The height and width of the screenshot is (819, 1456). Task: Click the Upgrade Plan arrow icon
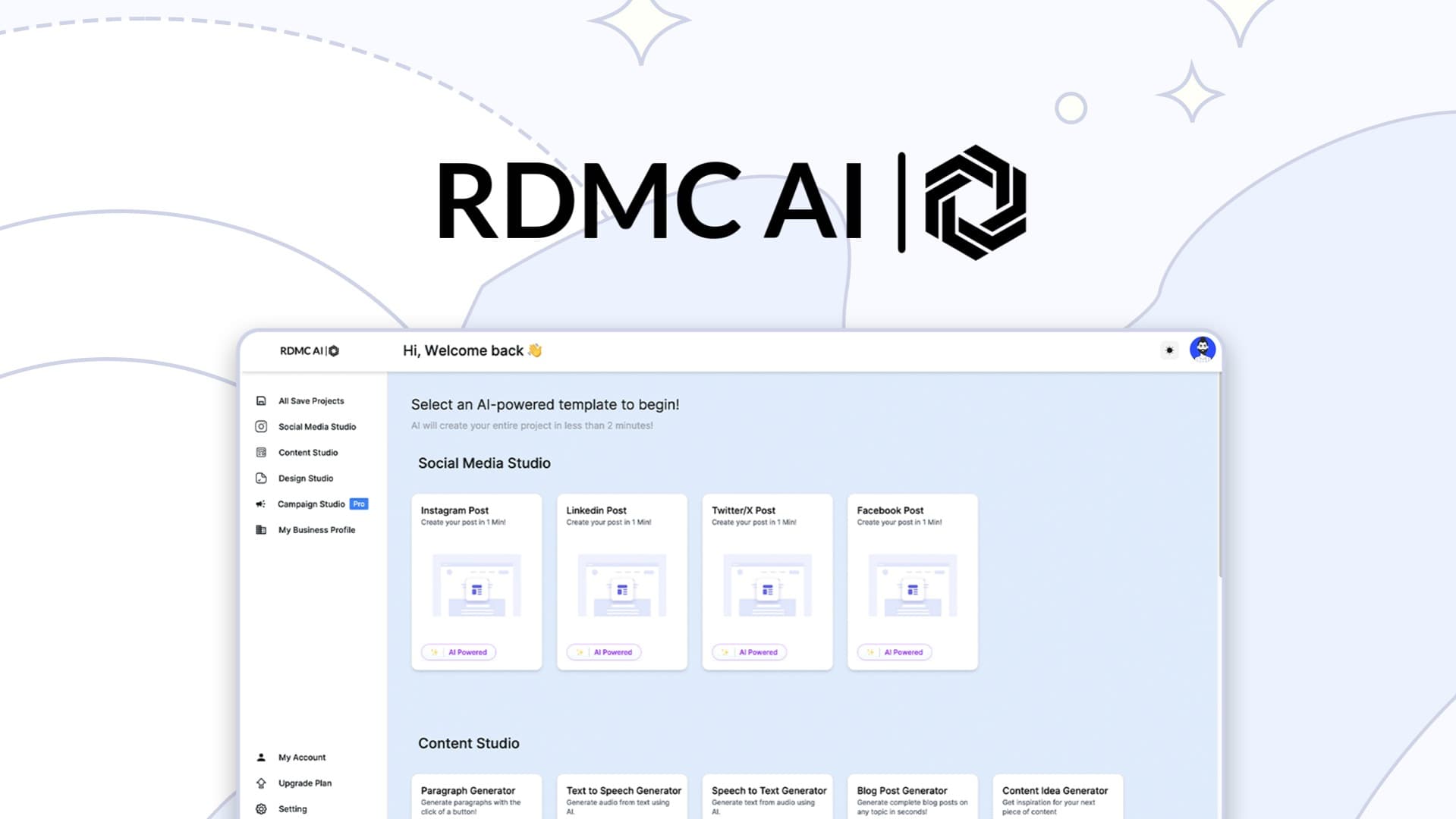260,783
